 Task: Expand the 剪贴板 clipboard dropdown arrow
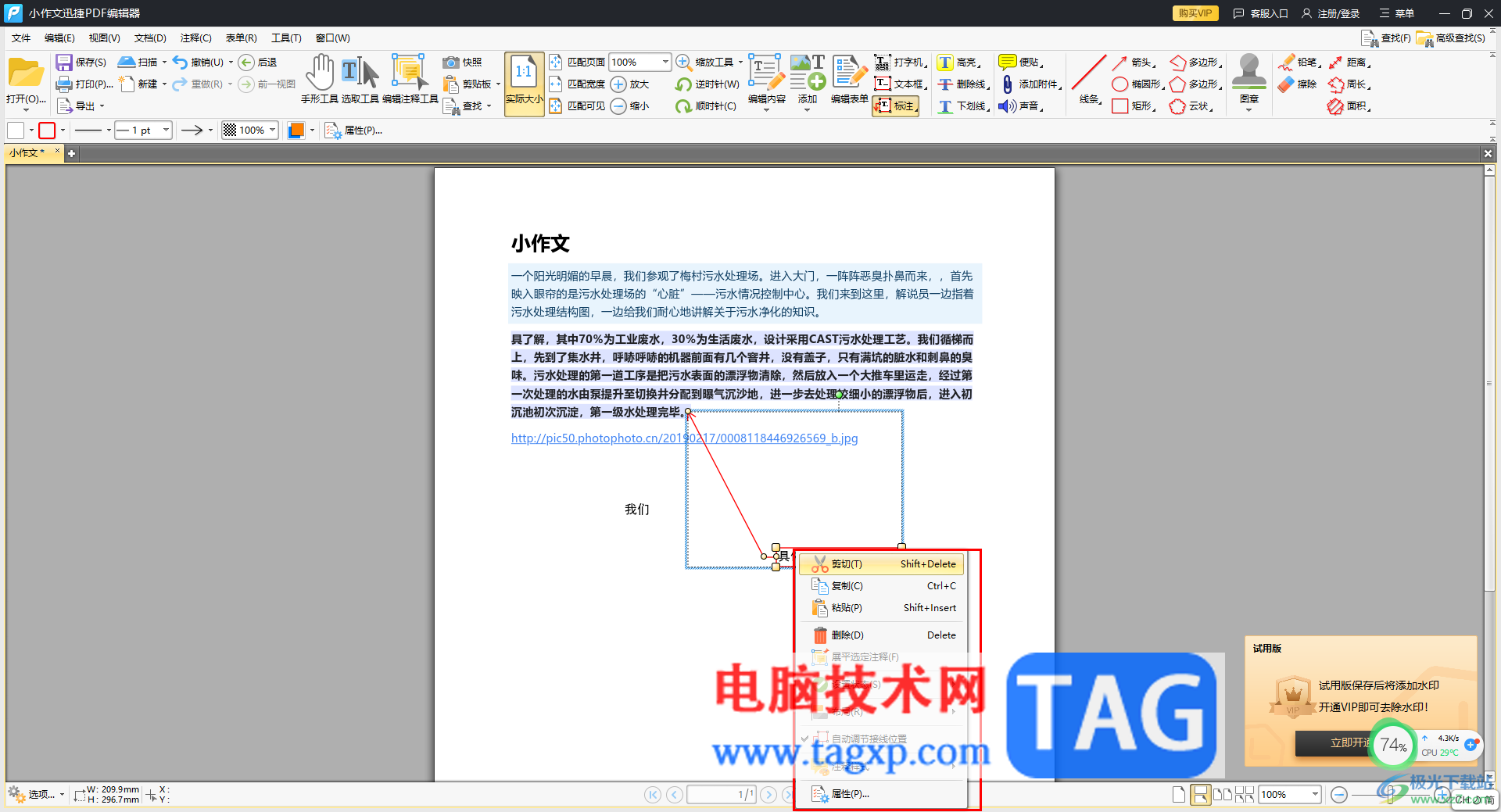tap(498, 84)
